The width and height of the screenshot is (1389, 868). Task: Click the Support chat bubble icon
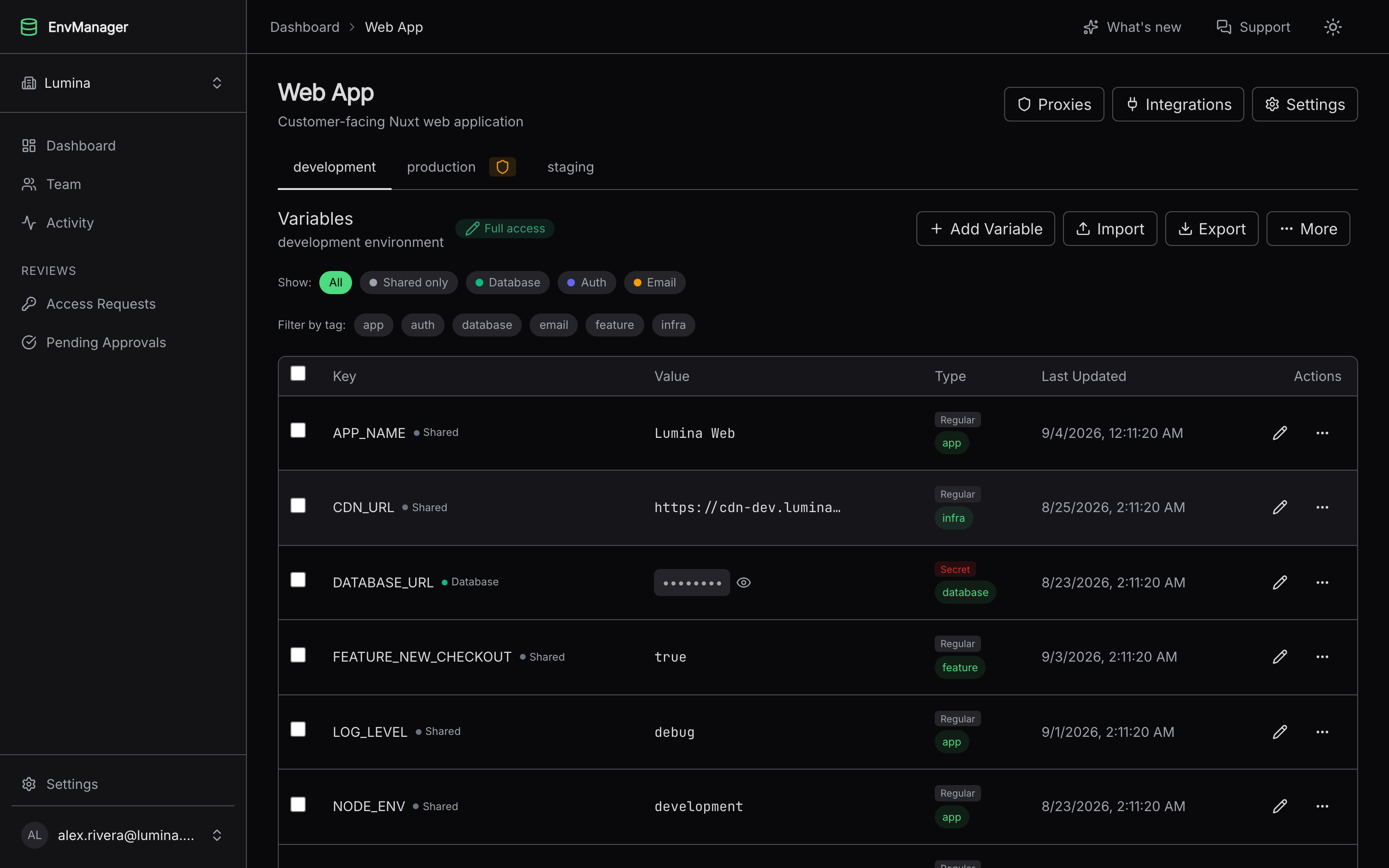click(1224, 27)
